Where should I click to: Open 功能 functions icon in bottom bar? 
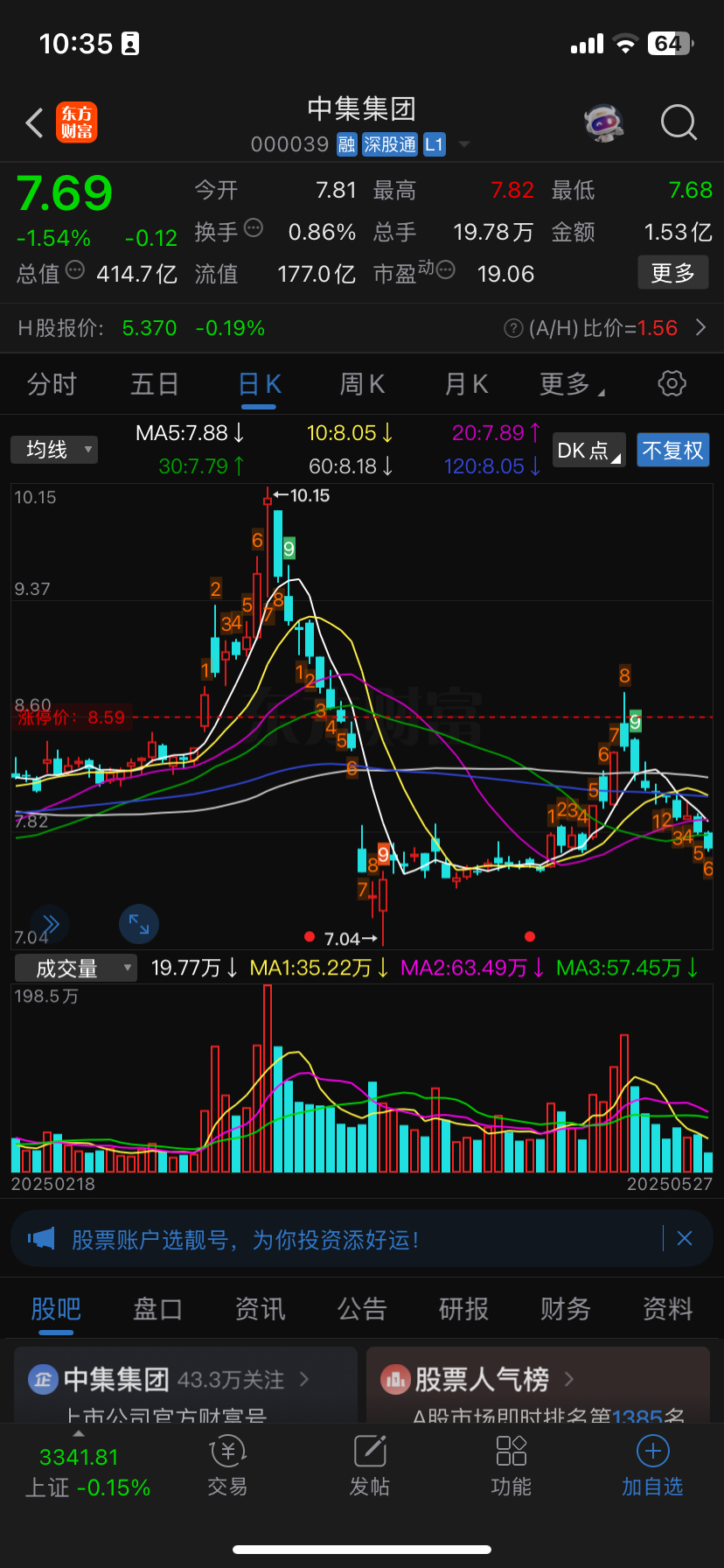click(512, 1451)
